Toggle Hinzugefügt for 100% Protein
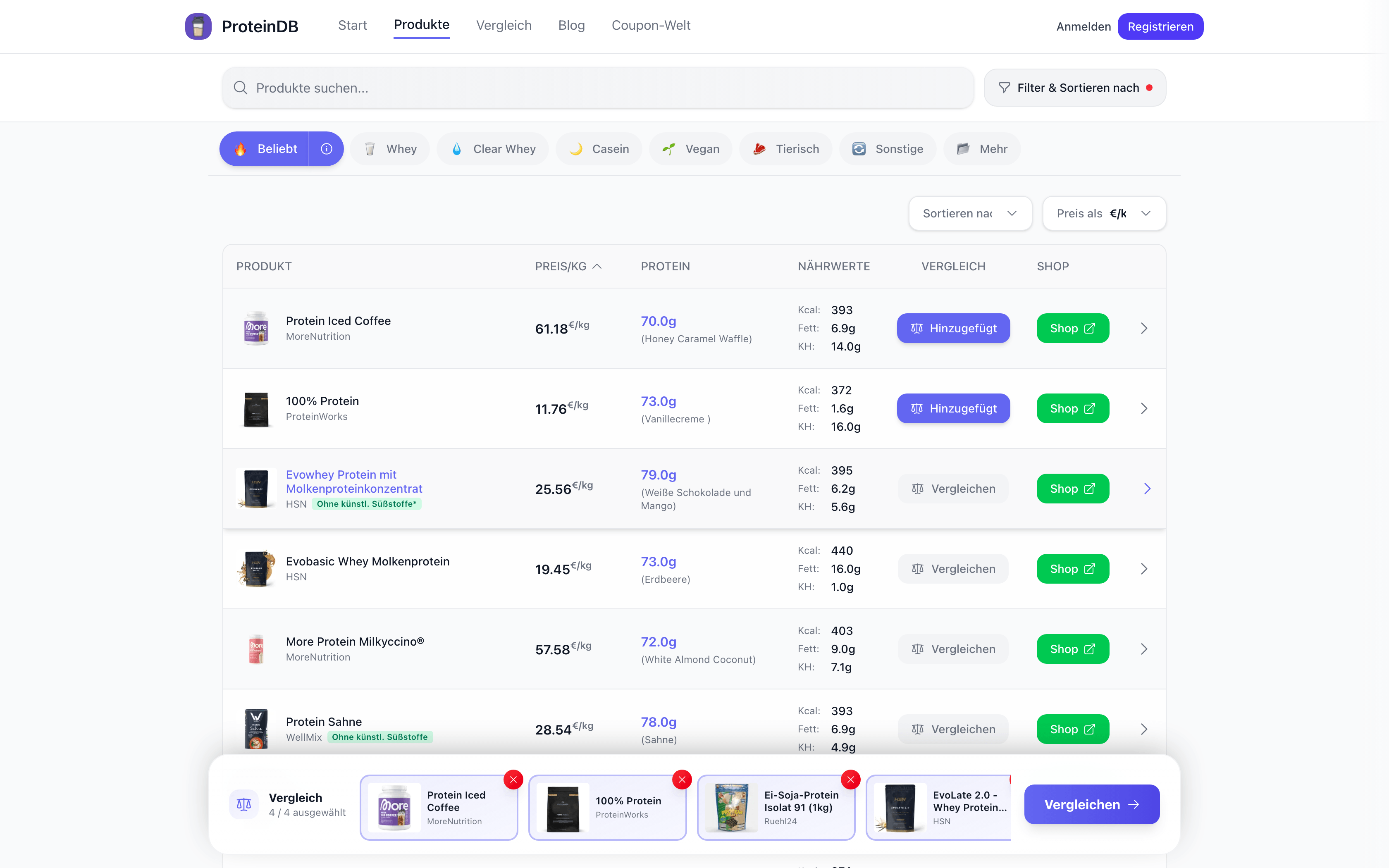 (x=953, y=409)
